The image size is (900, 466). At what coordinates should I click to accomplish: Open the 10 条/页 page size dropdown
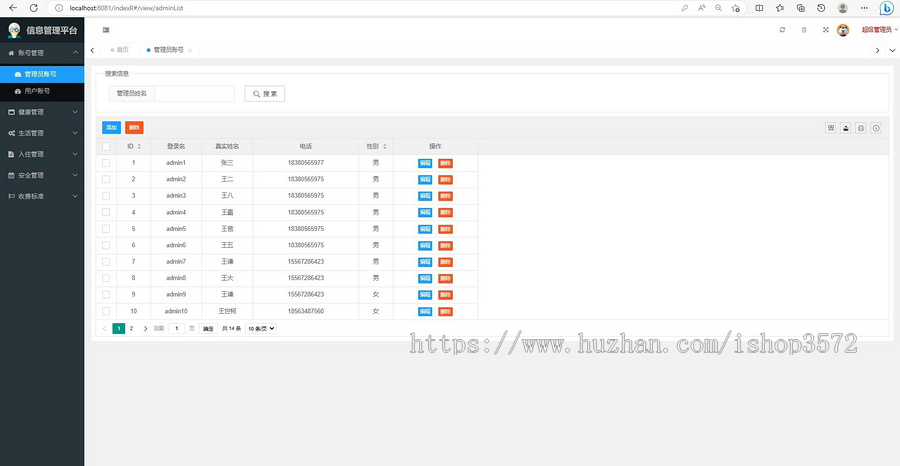[x=261, y=329]
